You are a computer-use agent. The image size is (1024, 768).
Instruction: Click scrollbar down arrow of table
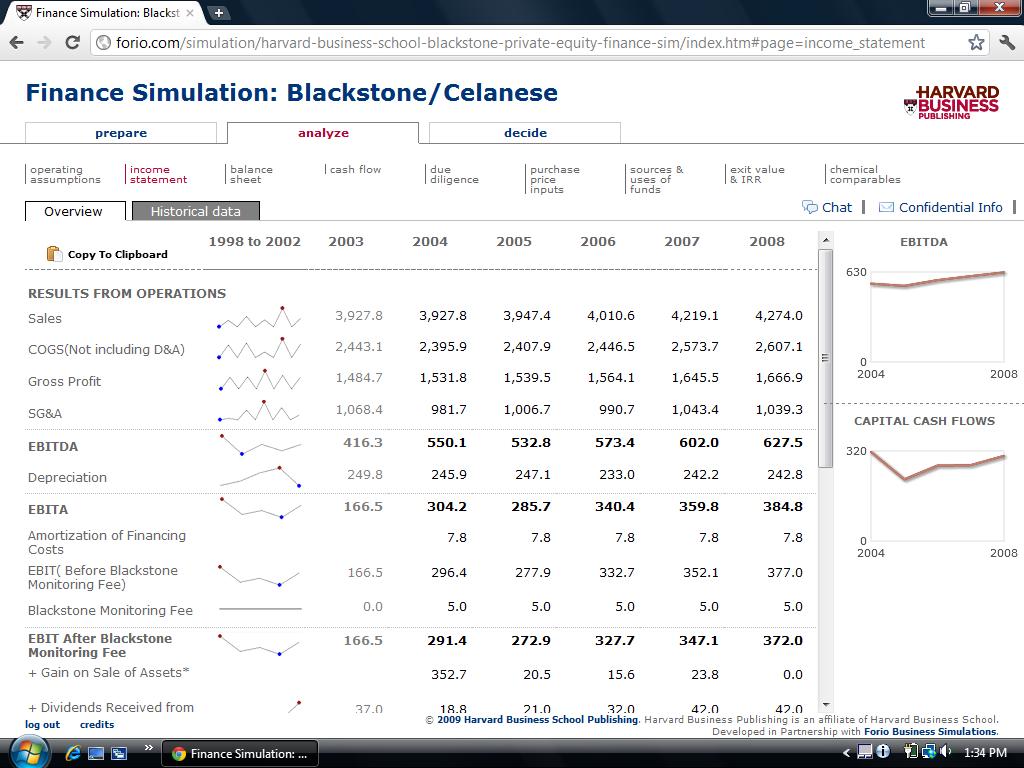[x=825, y=705]
